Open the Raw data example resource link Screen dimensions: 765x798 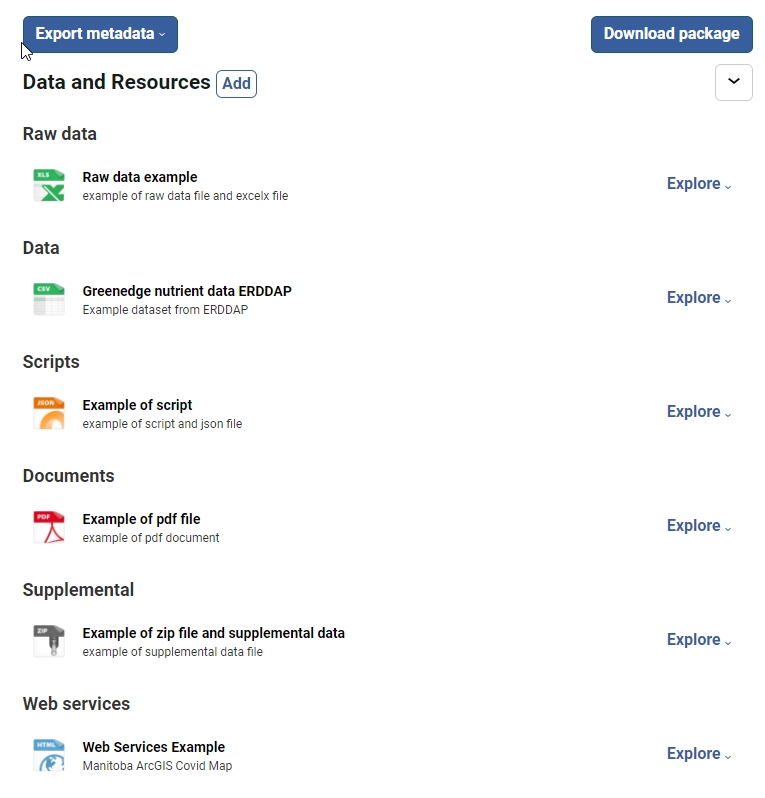pyautogui.click(x=140, y=177)
